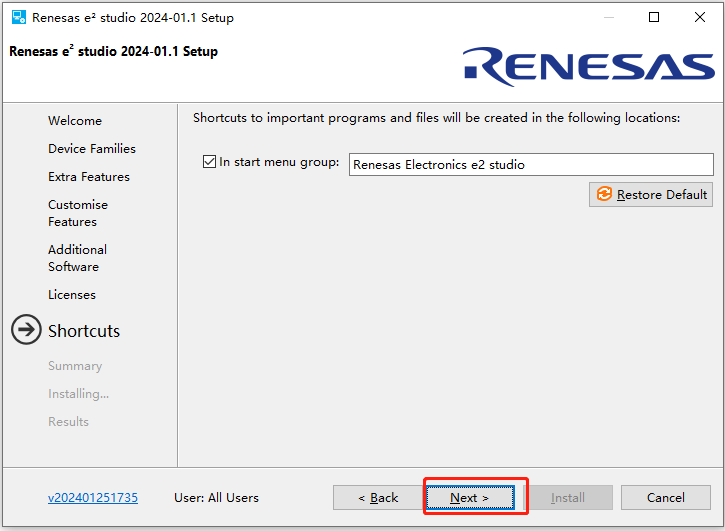Screen dimensions: 725x531
Task: Select the greyed-out Summary step
Action: click(x=75, y=366)
